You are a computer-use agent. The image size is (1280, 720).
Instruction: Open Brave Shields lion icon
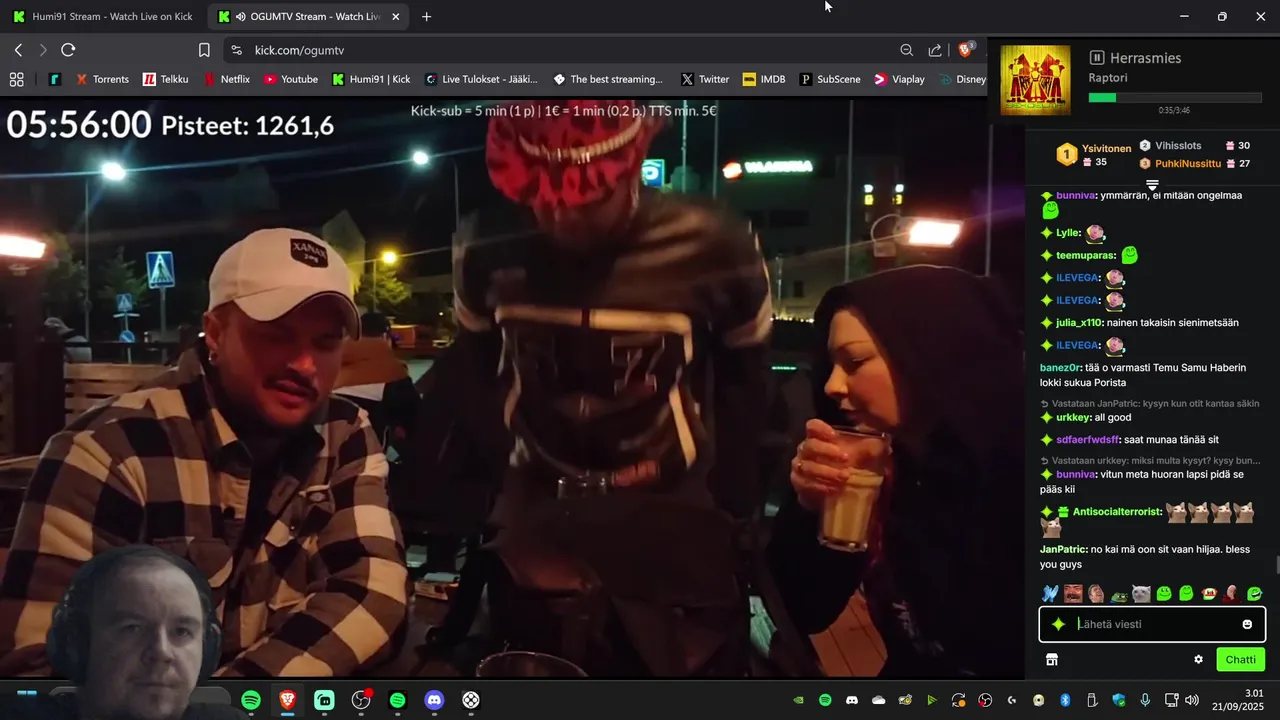966,49
